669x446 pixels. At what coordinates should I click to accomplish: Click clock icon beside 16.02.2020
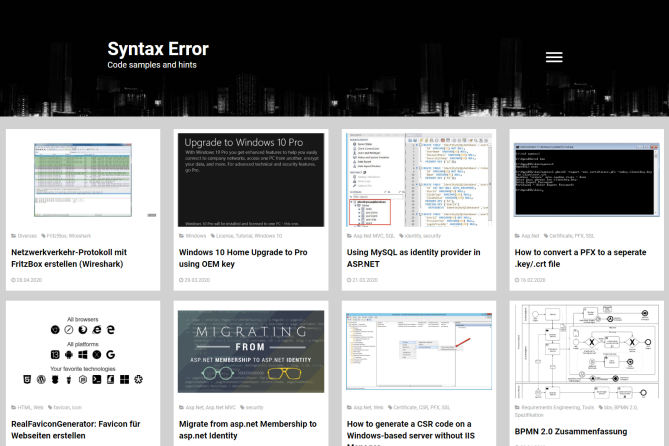point(517,280)
